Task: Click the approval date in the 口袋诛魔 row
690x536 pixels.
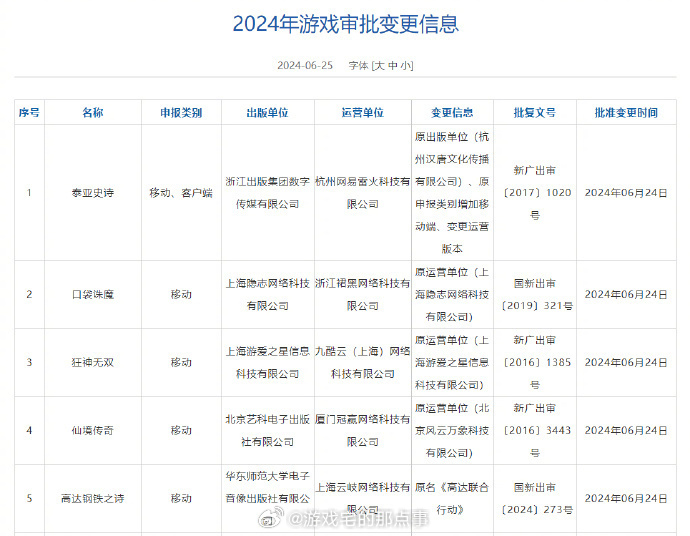Action: 626,294
